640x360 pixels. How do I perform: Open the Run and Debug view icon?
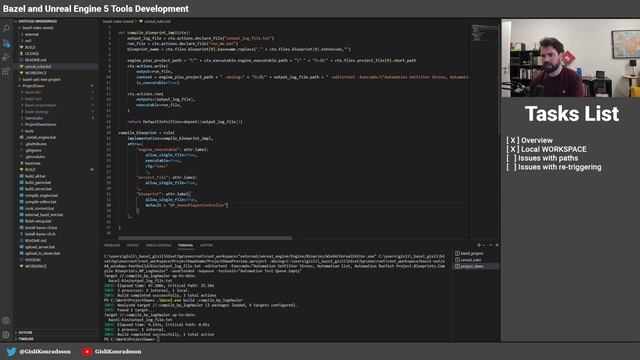pos(6,57)
